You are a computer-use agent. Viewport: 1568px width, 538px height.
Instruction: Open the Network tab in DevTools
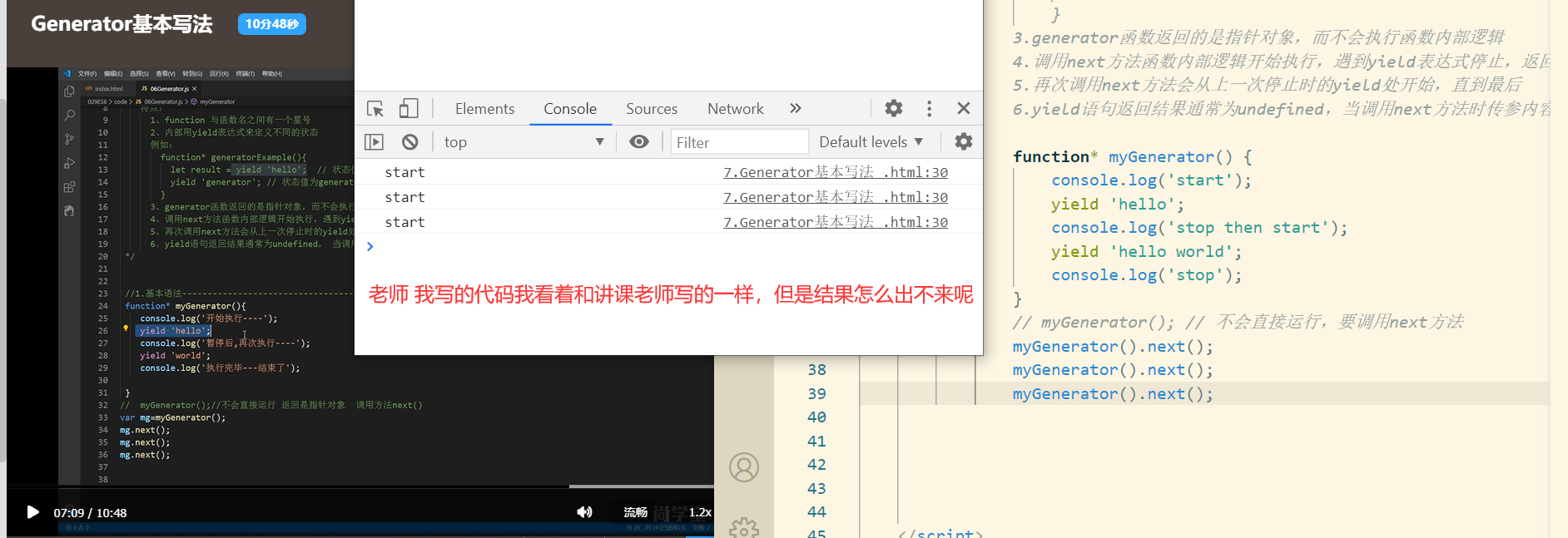click(x=735, y=109)
